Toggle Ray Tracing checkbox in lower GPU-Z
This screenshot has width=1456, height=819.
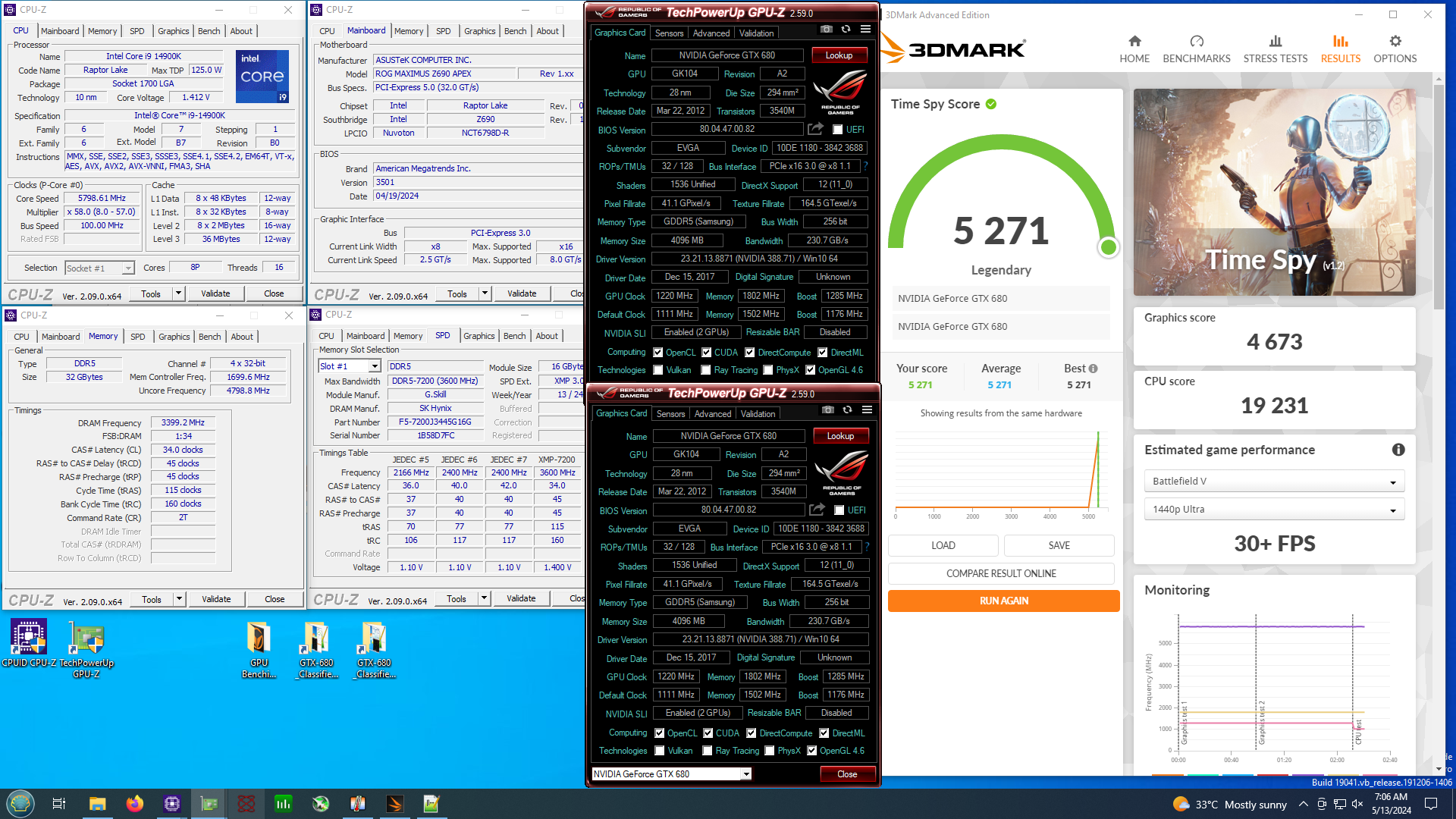708,751
